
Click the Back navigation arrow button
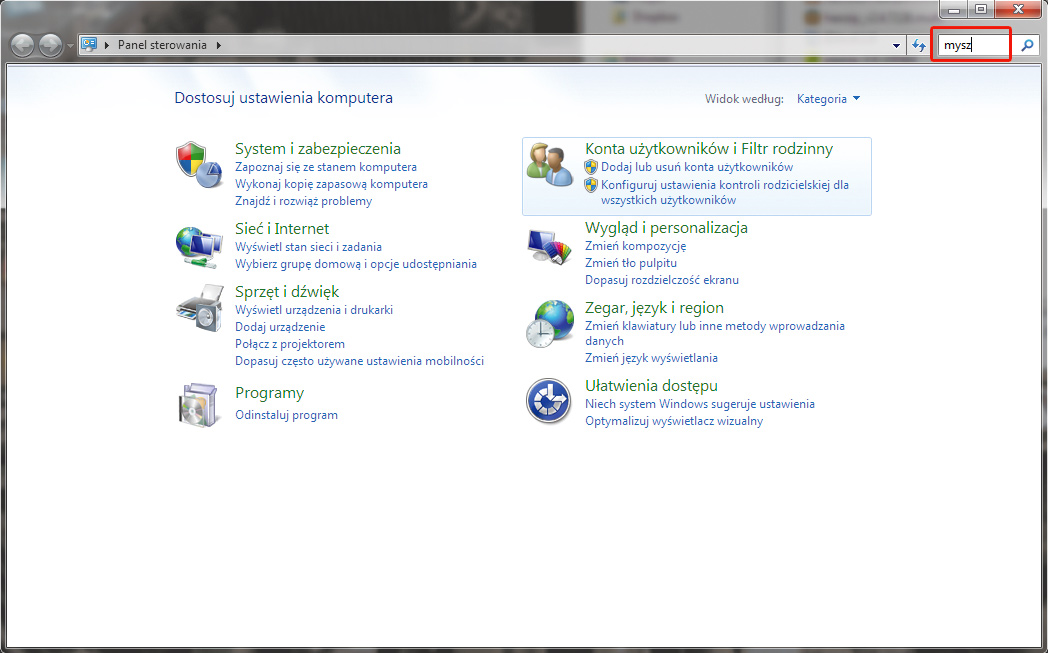22,45
